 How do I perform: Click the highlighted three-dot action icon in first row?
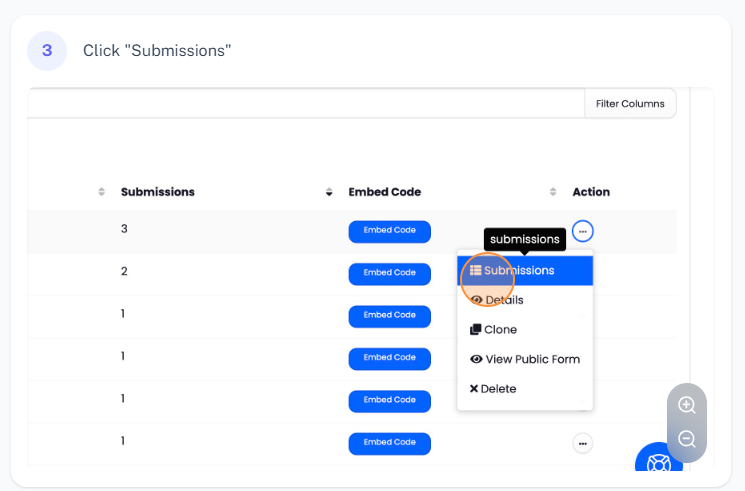[583, 231]
